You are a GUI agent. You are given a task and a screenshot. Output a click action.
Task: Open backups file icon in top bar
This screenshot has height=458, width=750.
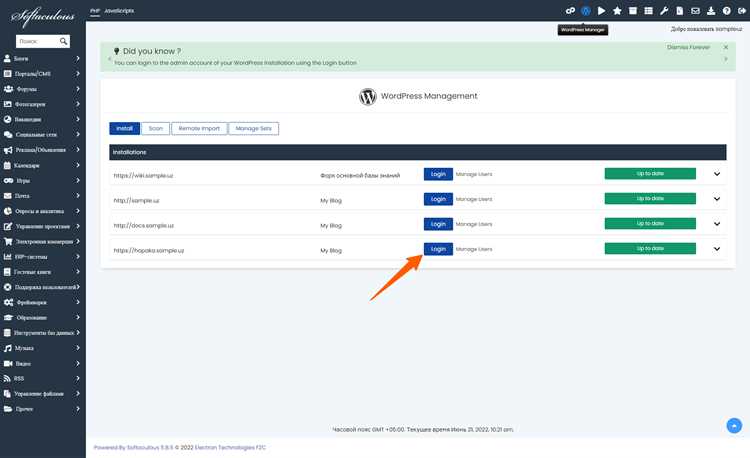[x=679, y=11]
